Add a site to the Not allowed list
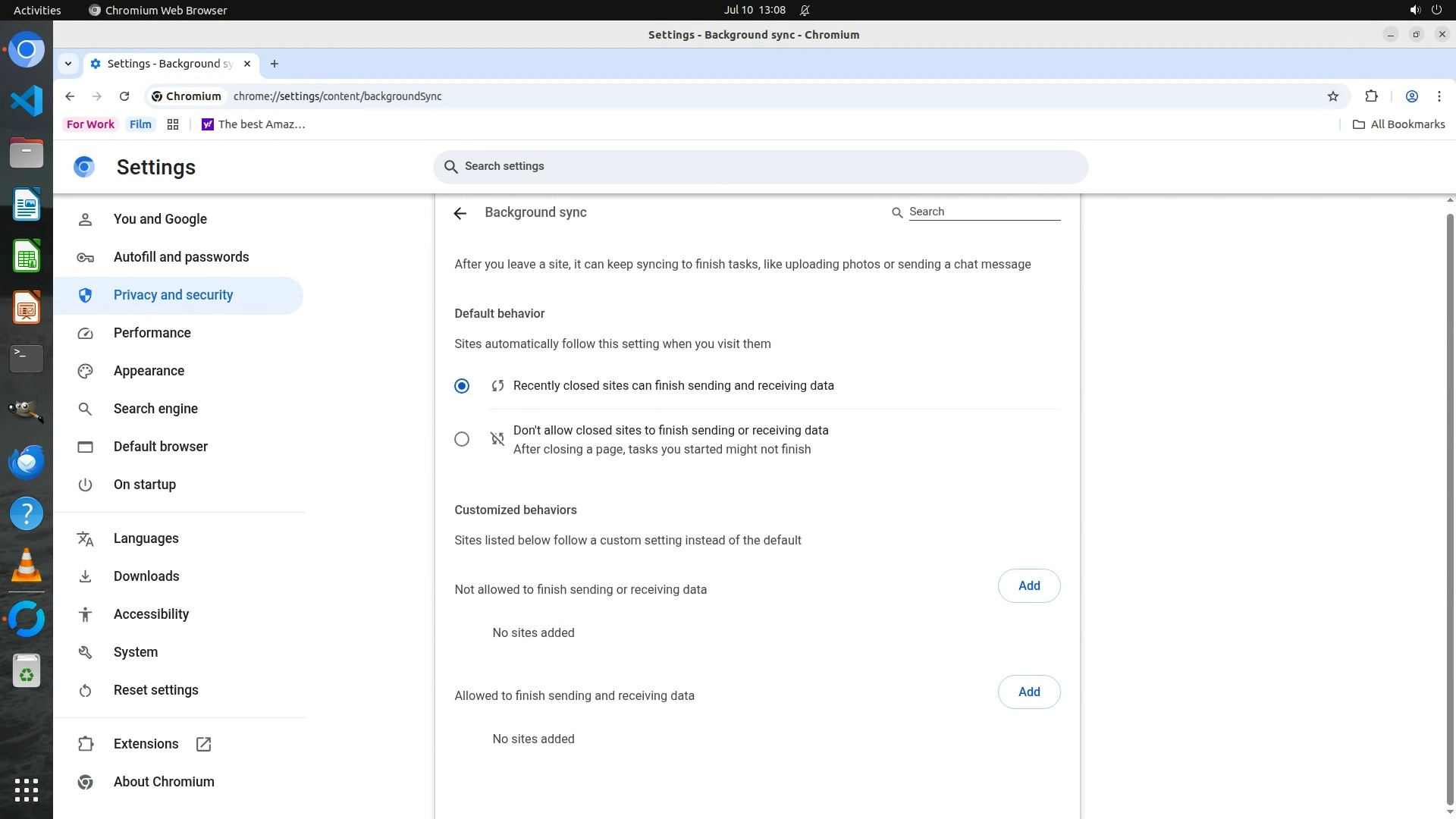This screenshot has height=819, width=1456. point(1028,585)
